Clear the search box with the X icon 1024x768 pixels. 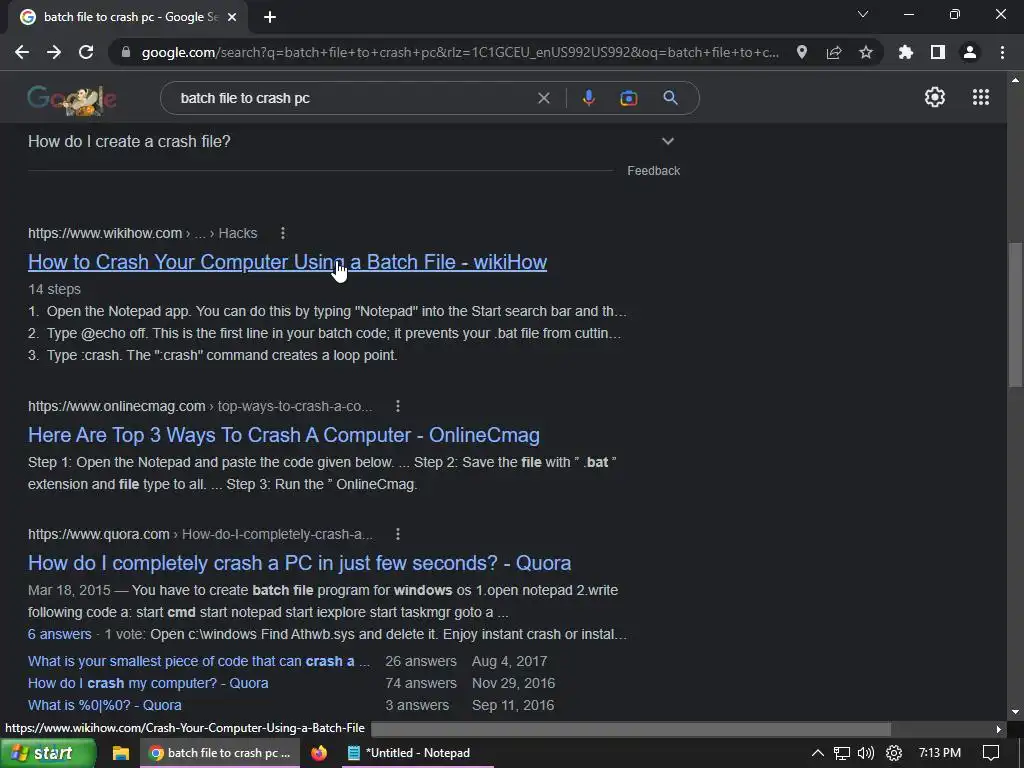pyautogui.click(x=543, y=98)
